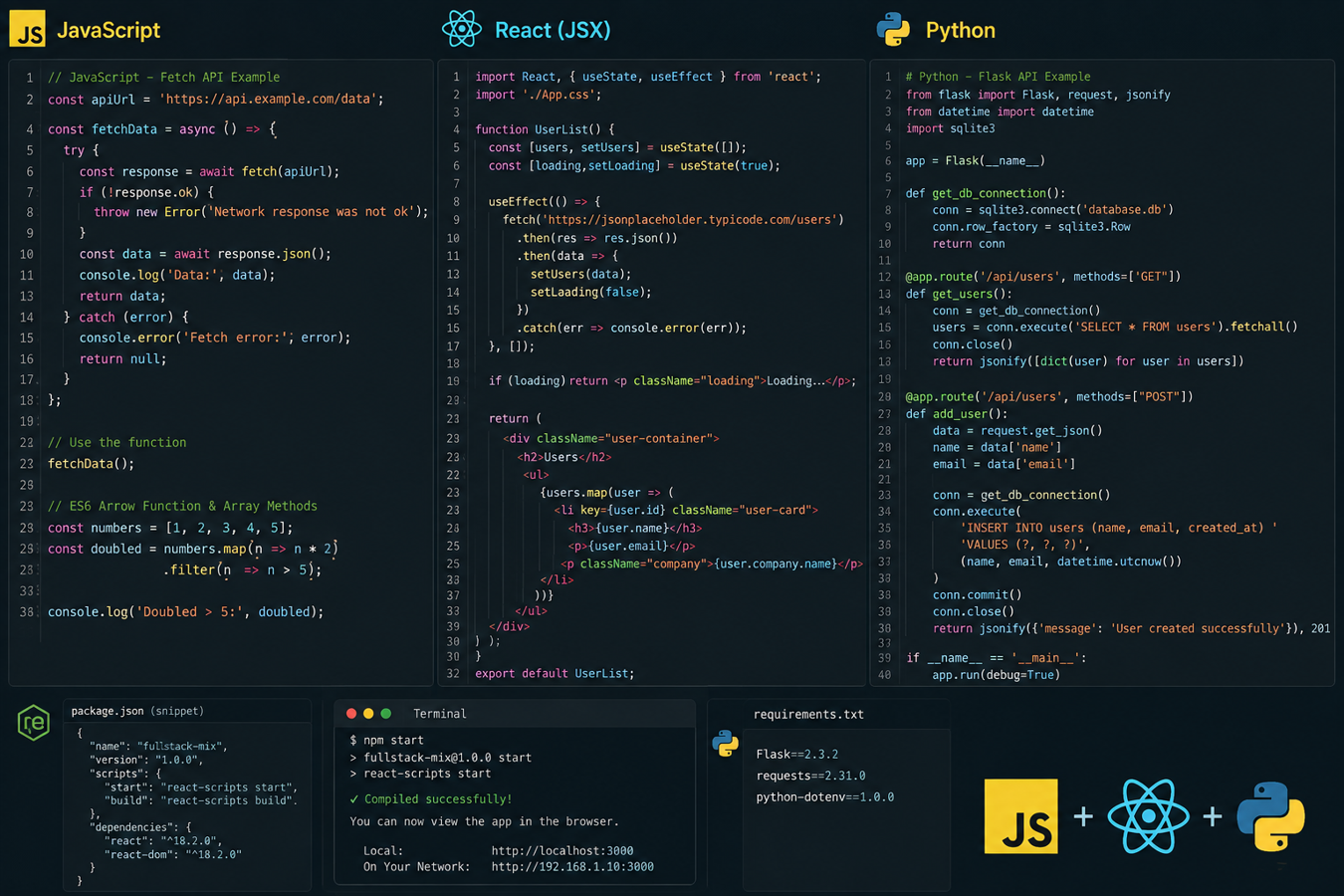Viewport: 1344px width, 896px height.
Task: Click the Terminal window title
Action: click(440, 714)
